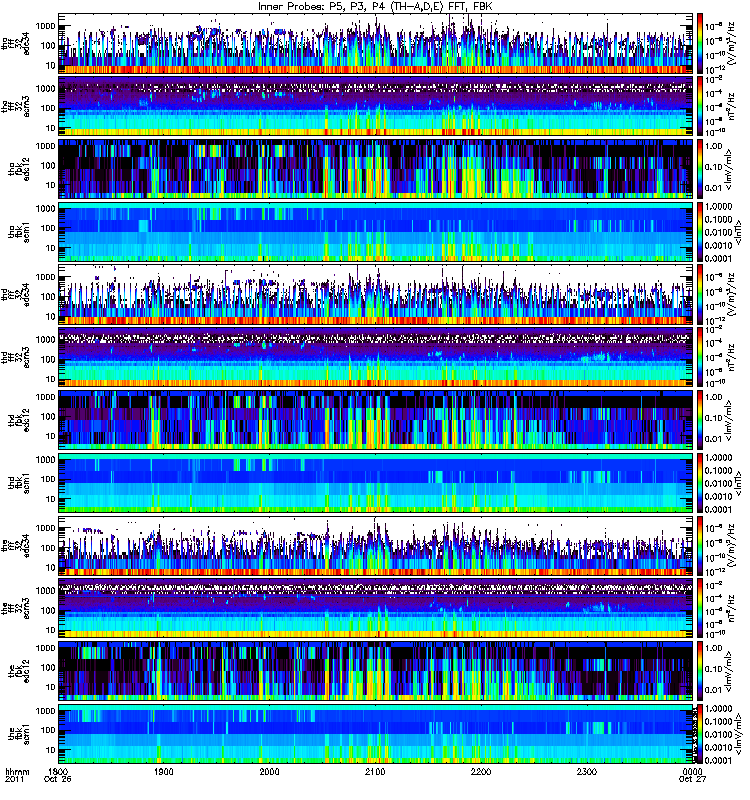Click the 'tha fbk scm1' y-axis label
The height and width of the screenshot is (800, 750).
19,232
